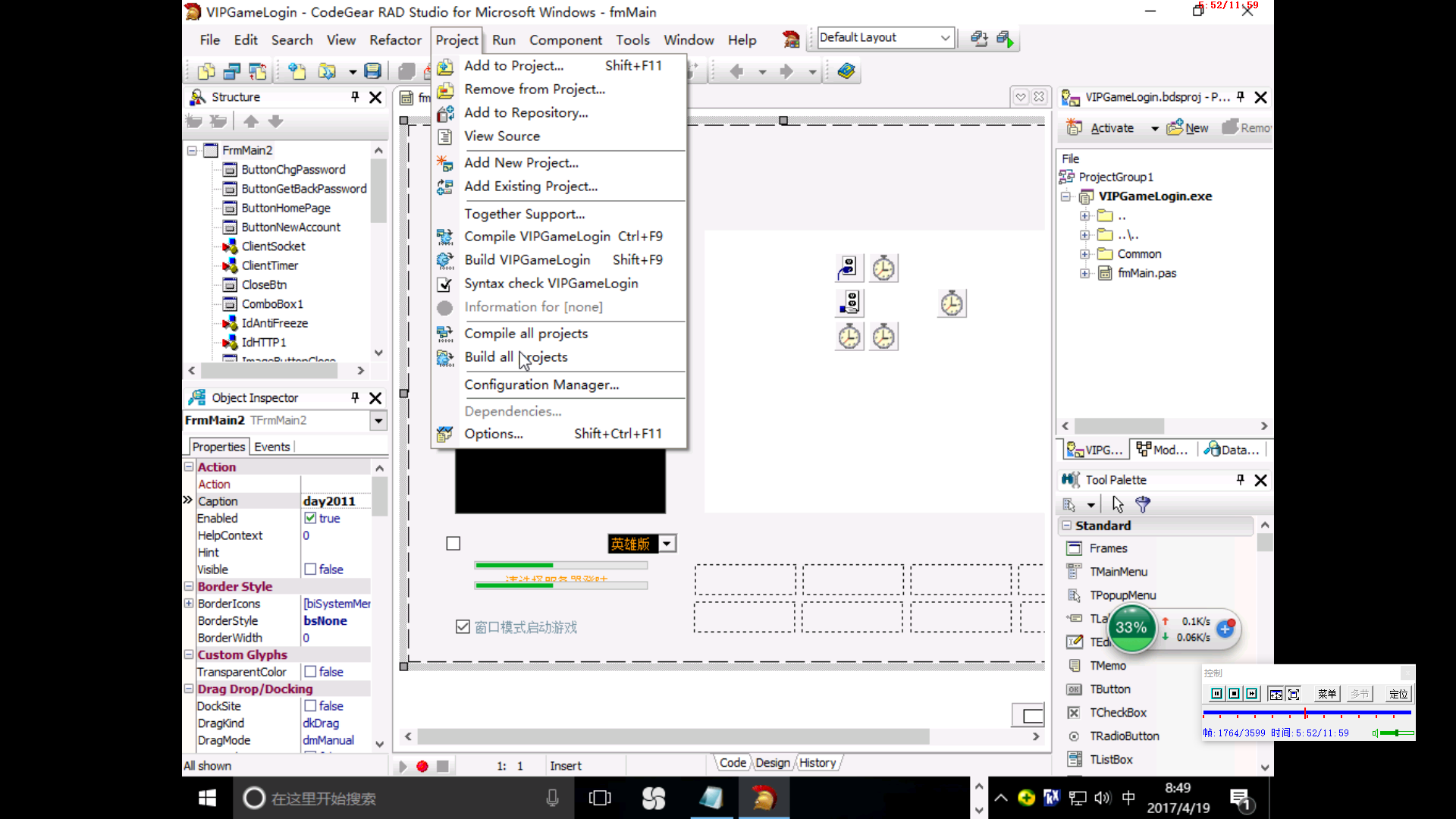This screenshot has width=1456, height=819.
Task: Click the Set debug desktop icon
Action: pyautogui.click(x=1005, y=39)
